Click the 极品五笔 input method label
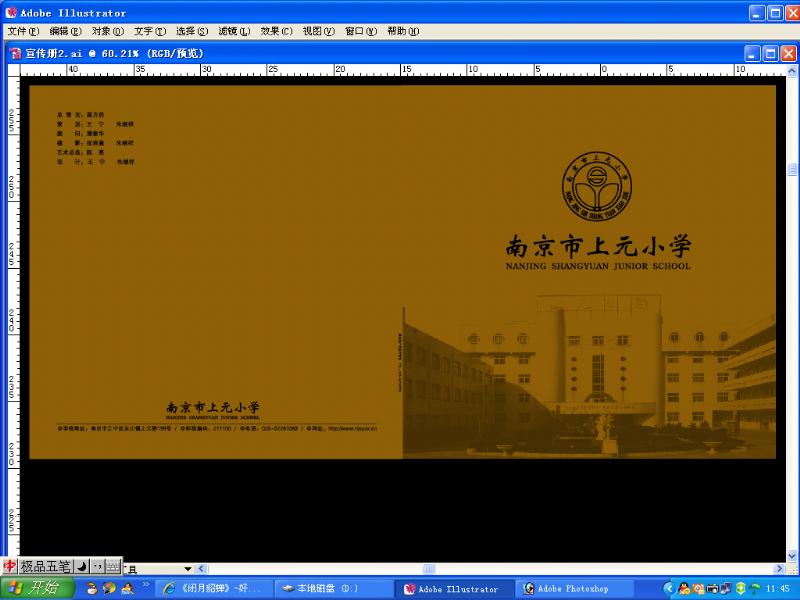The width and height of the screenshot is (800, 600). point(45,566)
